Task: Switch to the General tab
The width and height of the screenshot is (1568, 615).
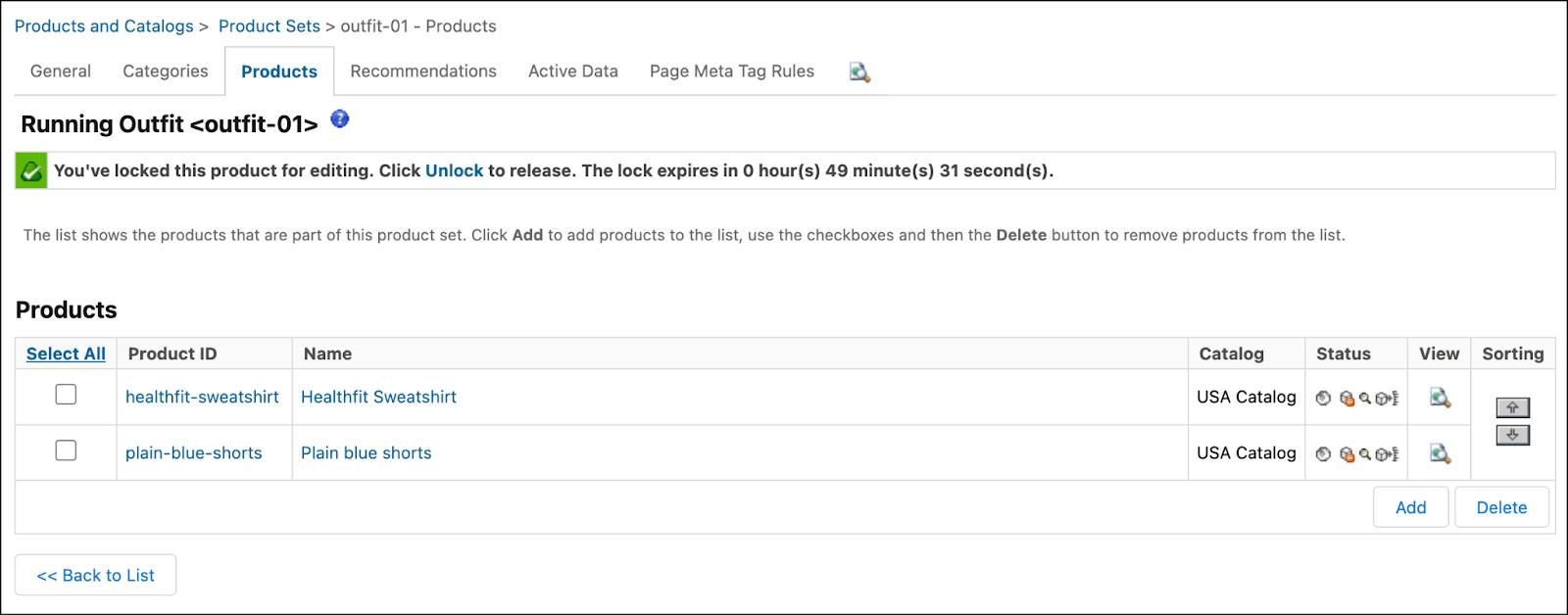Action: click(61, 71)
